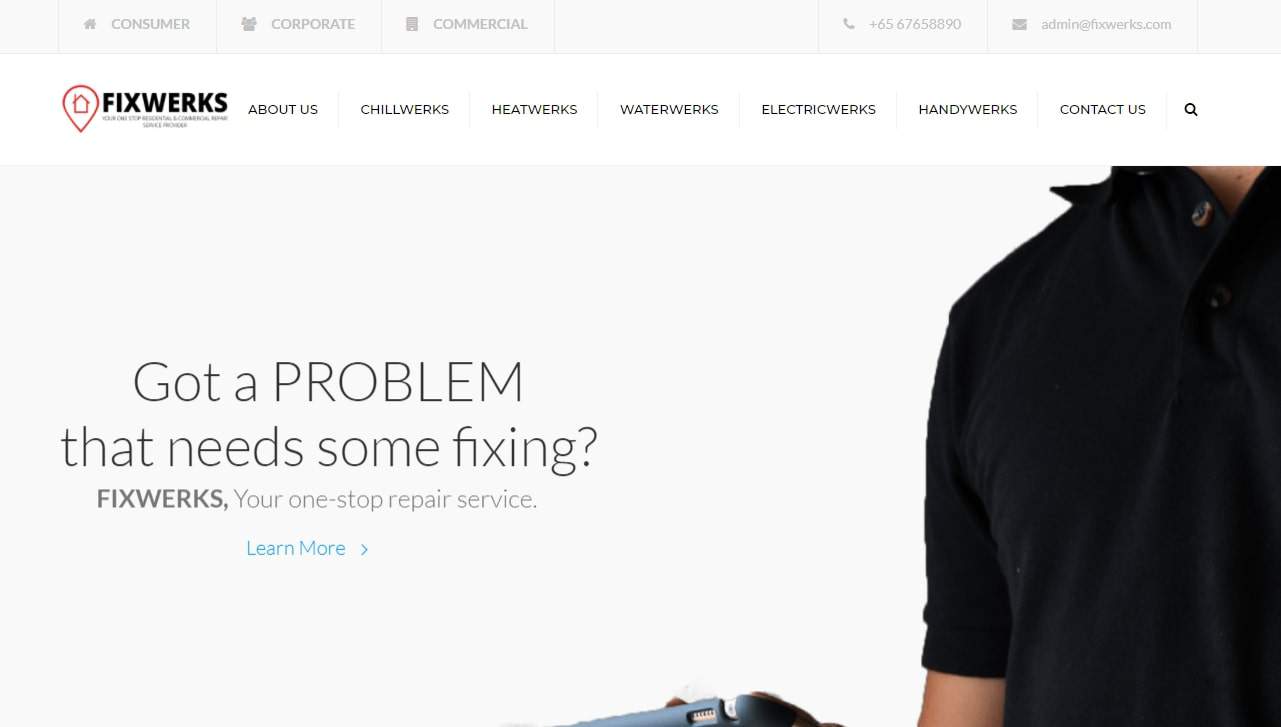The width and height of the screenshot is (1281, 727).
Task: Open the Electricwerks section
Action: coord(818,110)
